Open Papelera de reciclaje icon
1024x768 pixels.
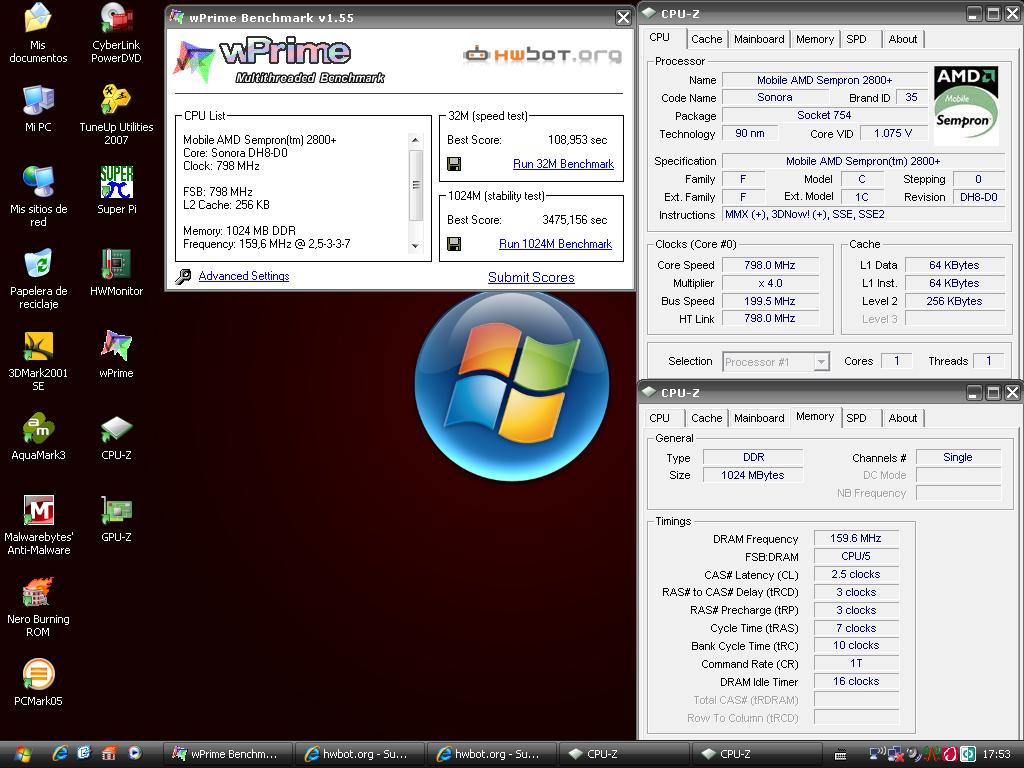[x=38, y=279]
